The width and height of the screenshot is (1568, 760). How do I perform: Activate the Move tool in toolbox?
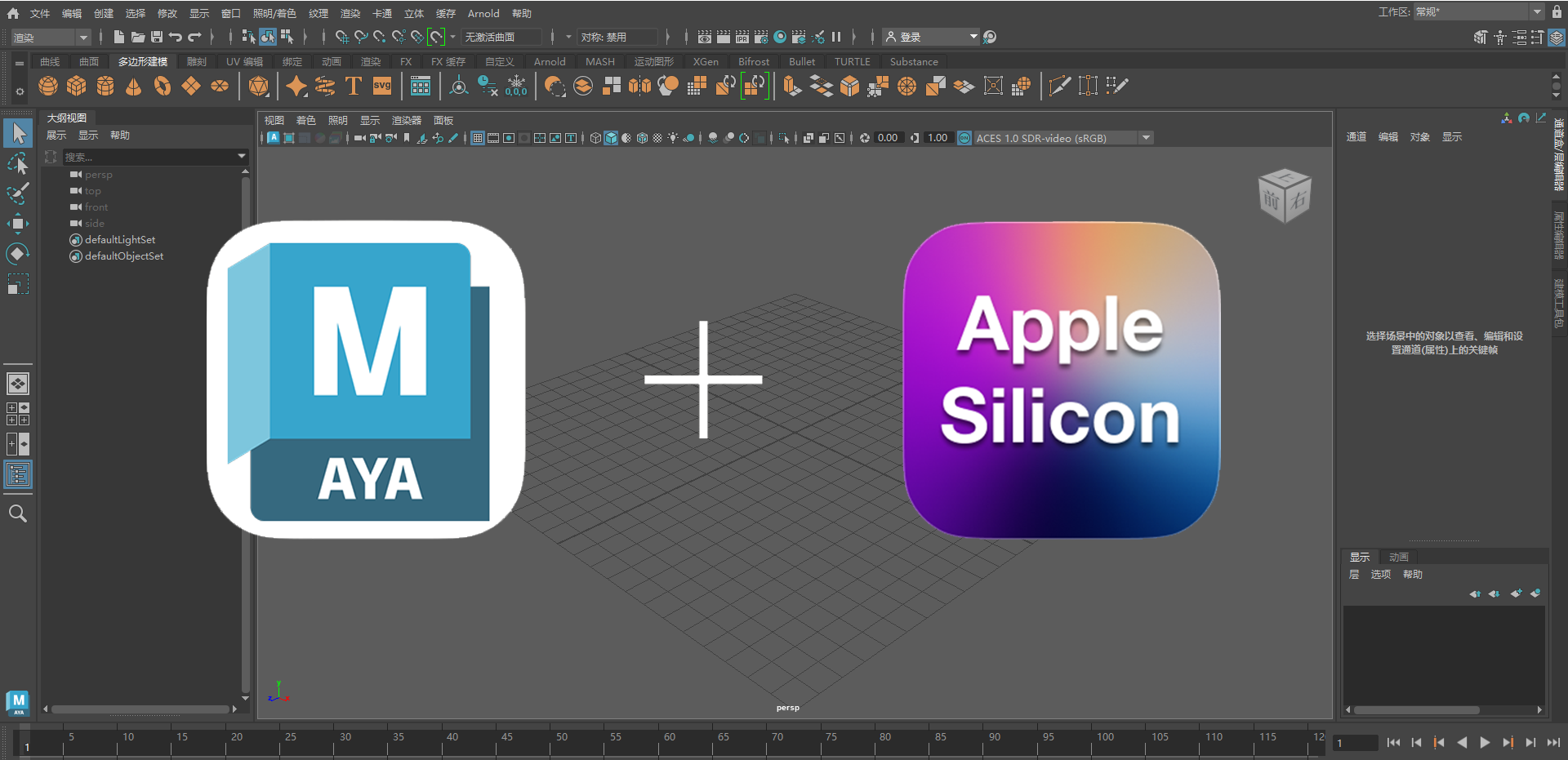pos(18,224)
